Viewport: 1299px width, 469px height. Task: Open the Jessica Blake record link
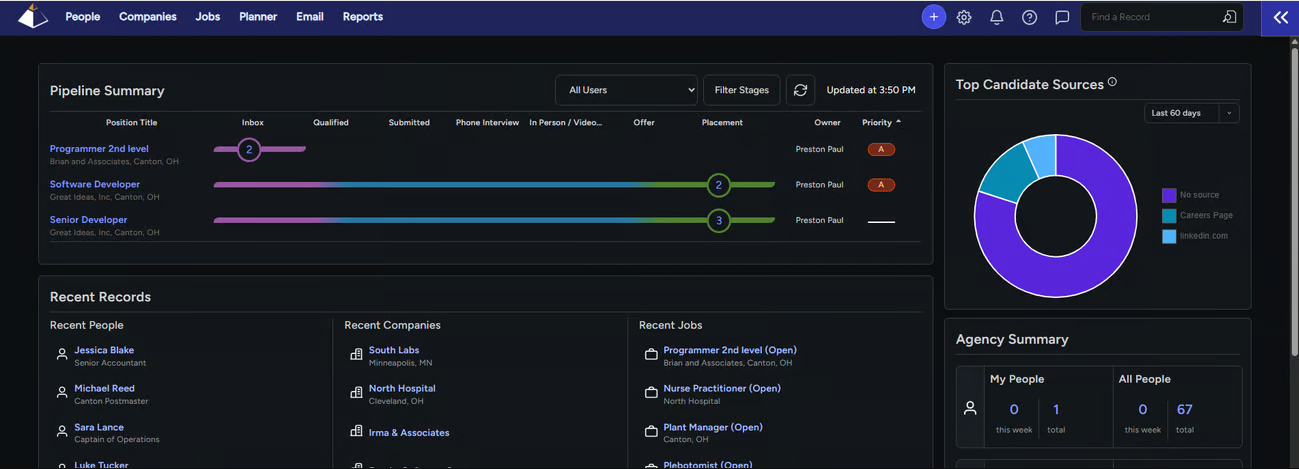click(104, 350)
